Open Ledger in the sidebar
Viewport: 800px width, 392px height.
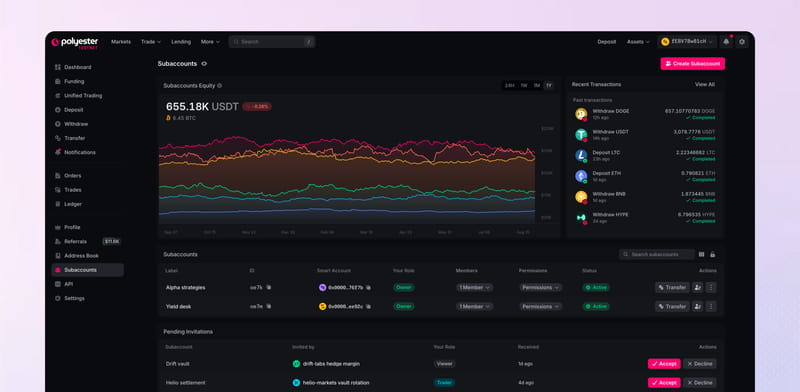pyautogui.click(x=87, y=204)
